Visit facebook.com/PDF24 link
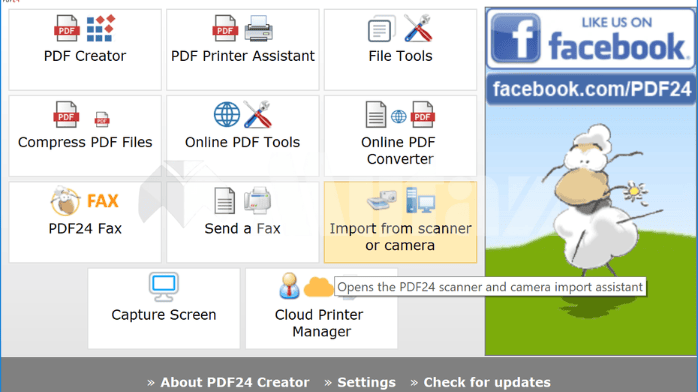 tap(592, 89)
